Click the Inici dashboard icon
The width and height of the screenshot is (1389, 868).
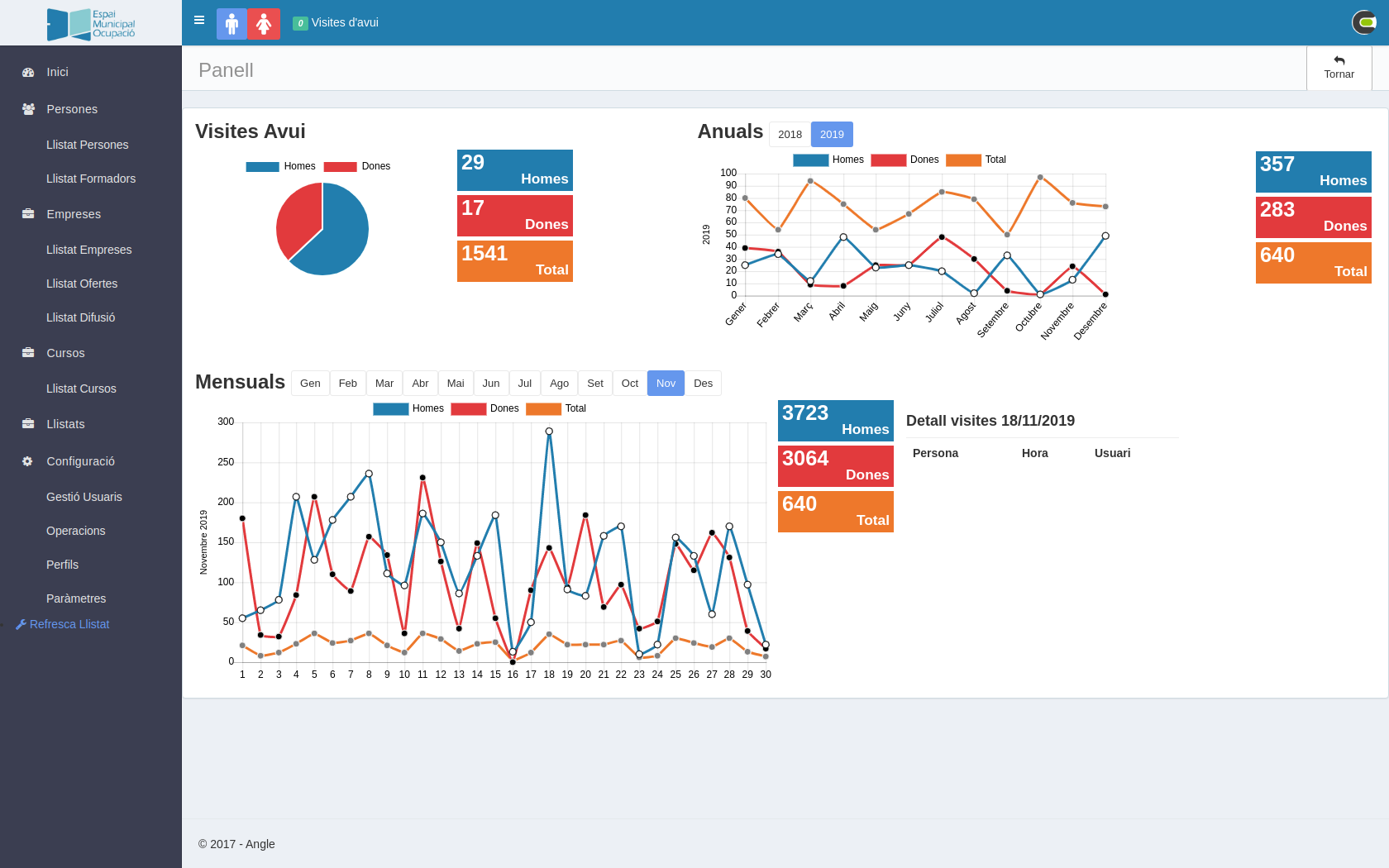[x=28, y=72]
